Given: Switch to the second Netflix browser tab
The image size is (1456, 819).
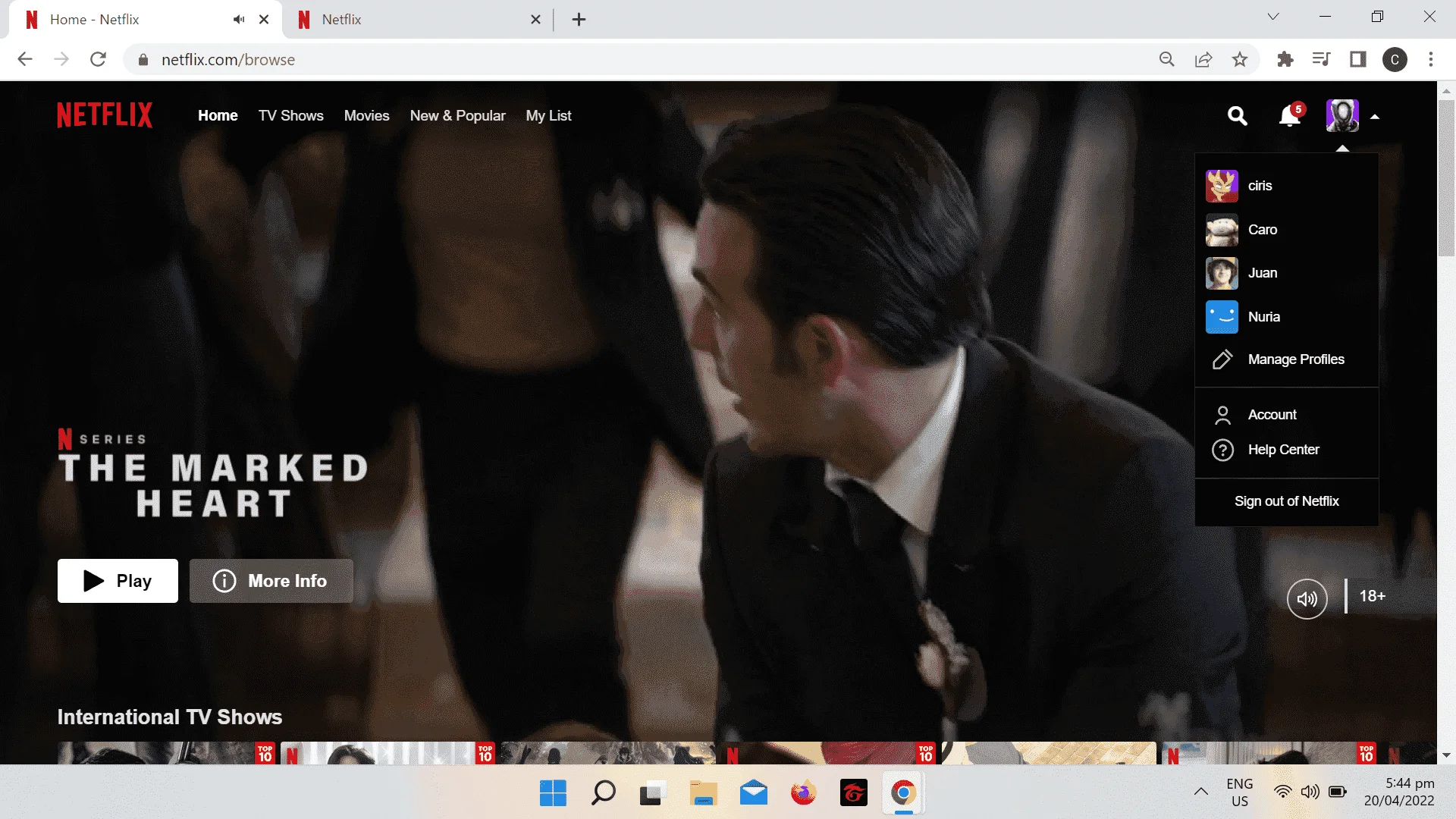Looking at the screenshot, I should 417,20.
